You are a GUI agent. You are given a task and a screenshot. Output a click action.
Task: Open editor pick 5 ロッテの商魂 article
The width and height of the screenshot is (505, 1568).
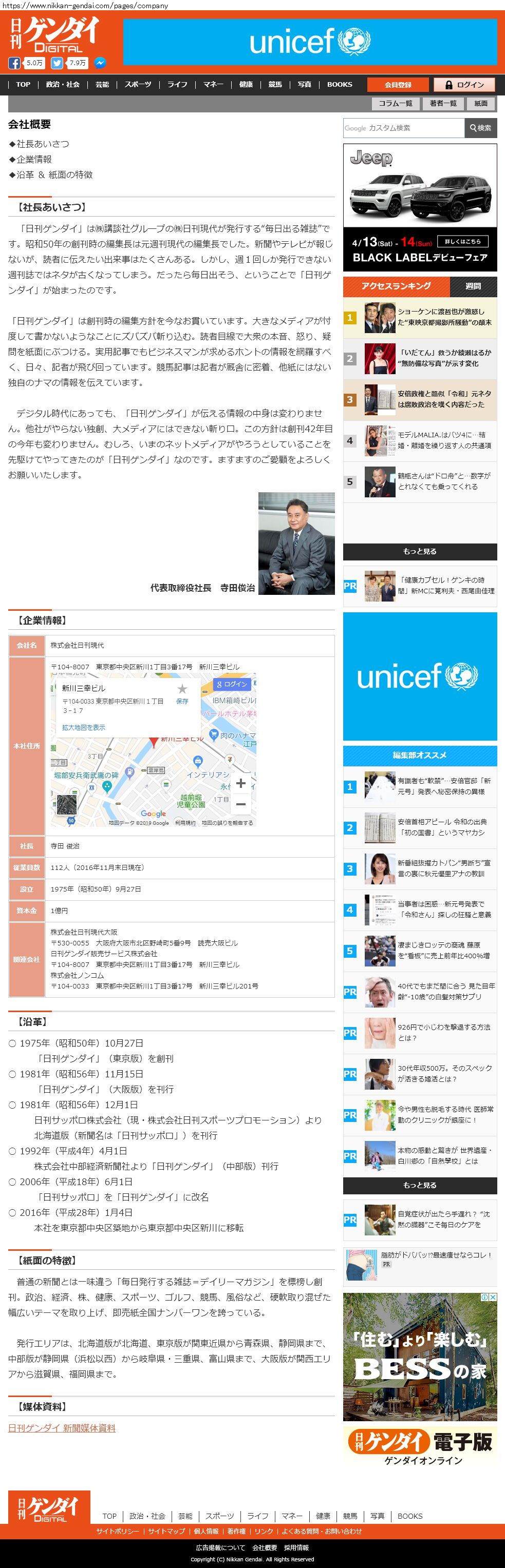(x=420, y=951)
